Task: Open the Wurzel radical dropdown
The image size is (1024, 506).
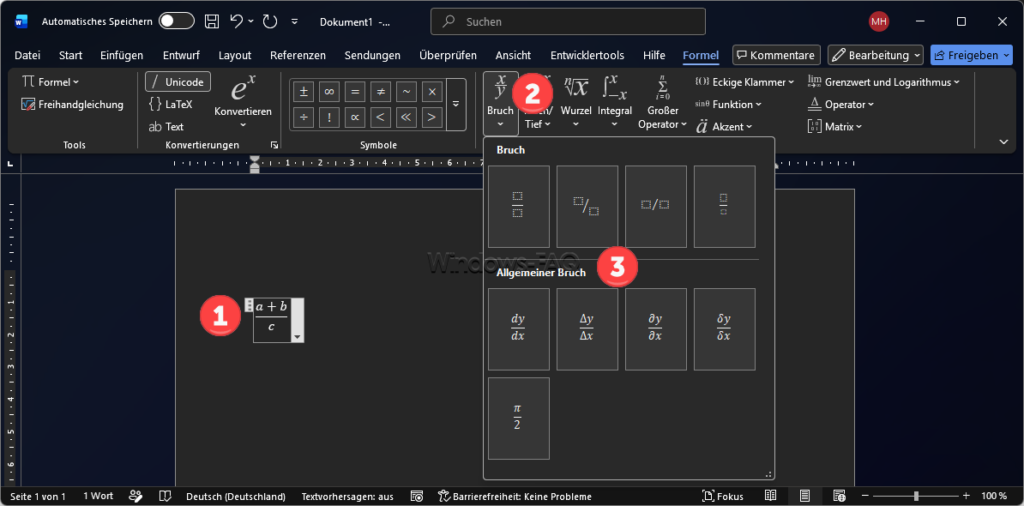Action: [576, 103]
